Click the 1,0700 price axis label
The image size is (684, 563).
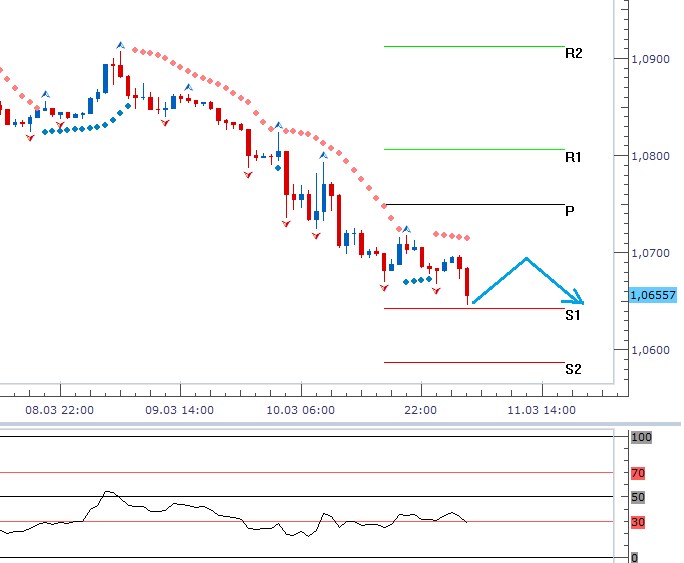pos(650,254)
